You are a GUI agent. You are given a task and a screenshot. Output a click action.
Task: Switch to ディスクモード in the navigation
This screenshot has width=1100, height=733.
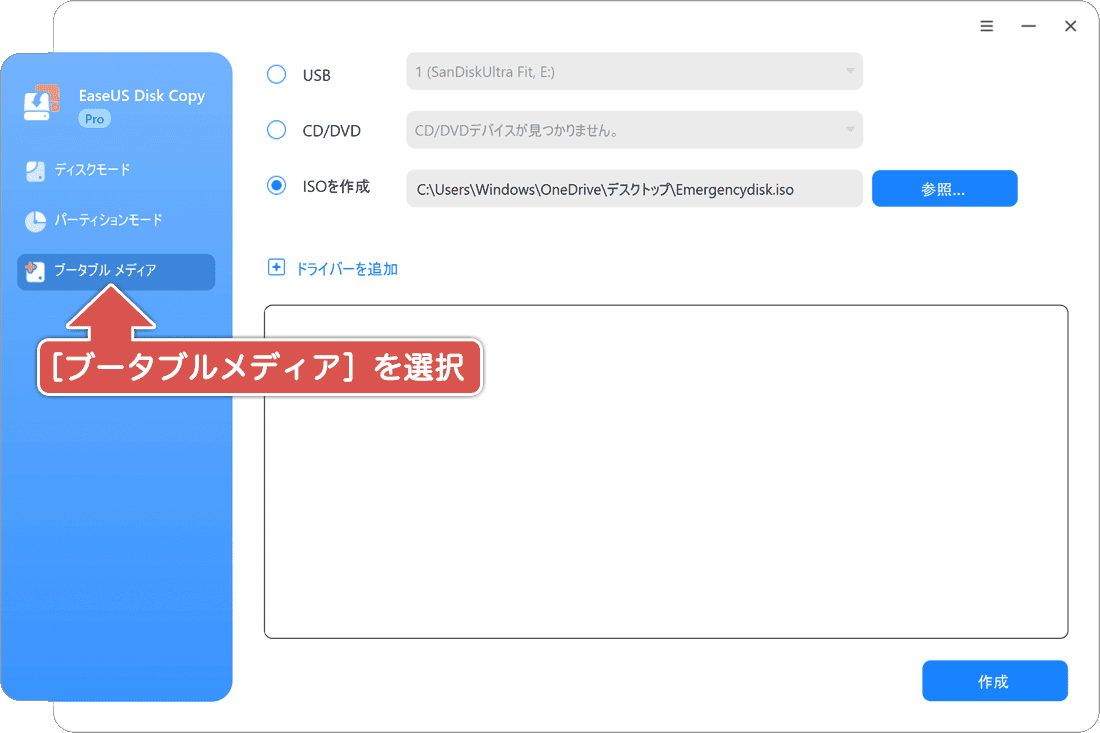pos(90,170)
